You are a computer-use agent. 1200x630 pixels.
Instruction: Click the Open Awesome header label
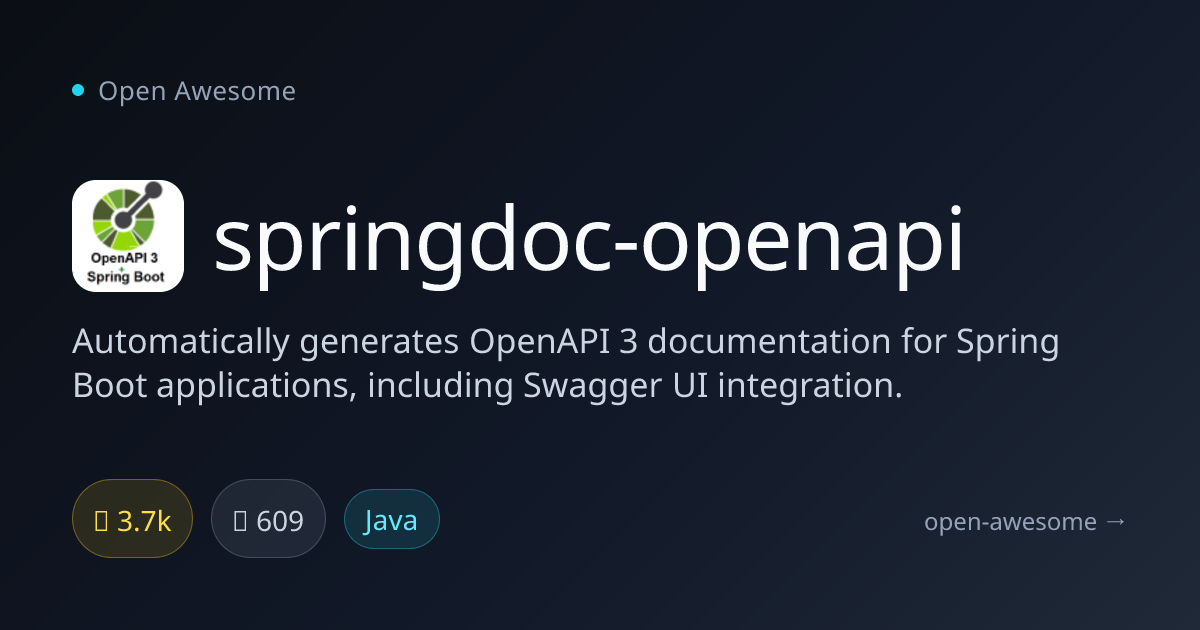(197, 91)
